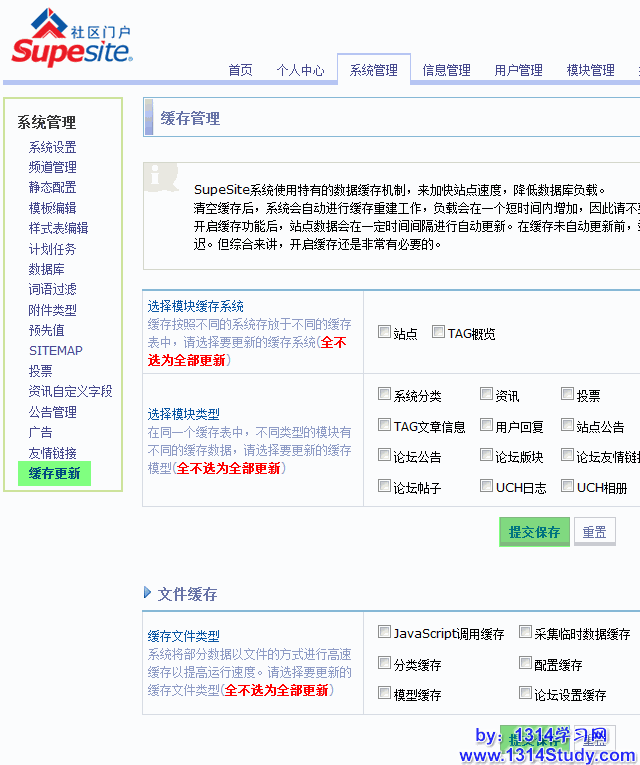Open 系统设置 in the sidebar
The image size is (640, 765).
click(x=52, y=147)
